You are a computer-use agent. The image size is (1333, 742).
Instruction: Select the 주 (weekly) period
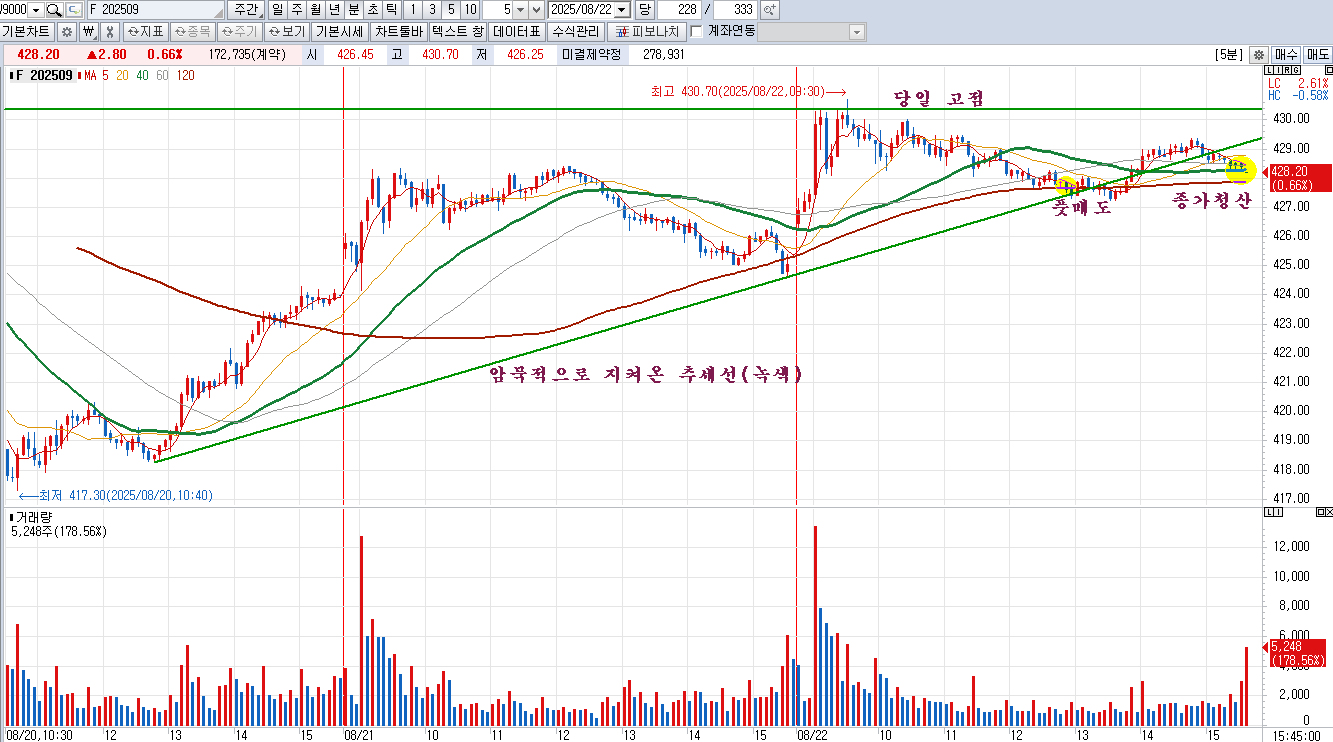(296, 10)
